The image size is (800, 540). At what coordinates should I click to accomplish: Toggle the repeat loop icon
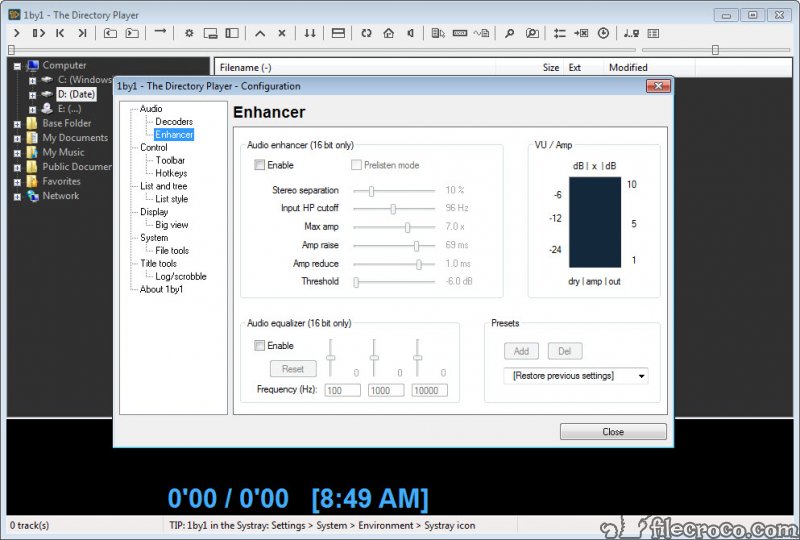[366, 33]
